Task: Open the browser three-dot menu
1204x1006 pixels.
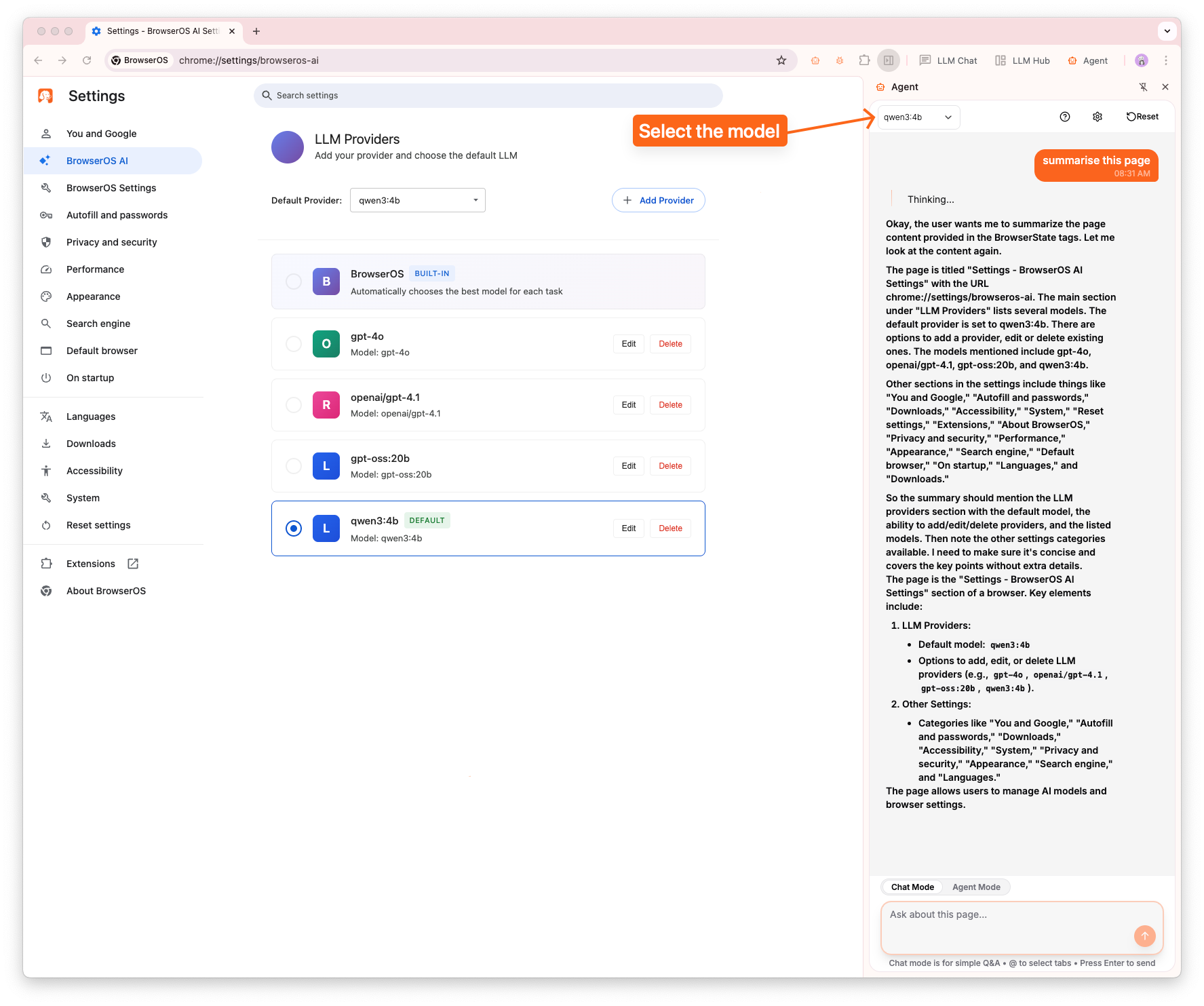Action: point(1166,60)
